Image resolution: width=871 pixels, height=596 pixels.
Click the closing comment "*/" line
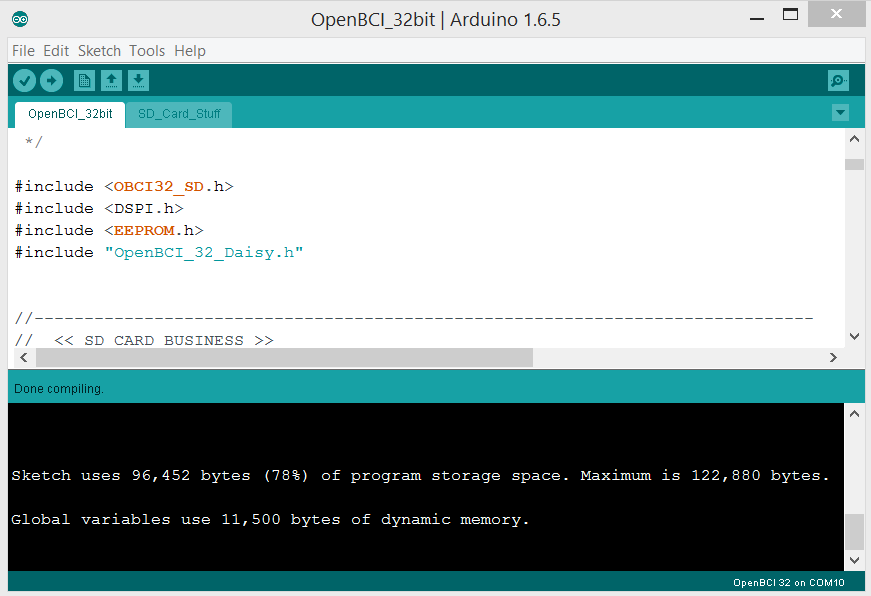pyautogui.click(x=33, y=142)
